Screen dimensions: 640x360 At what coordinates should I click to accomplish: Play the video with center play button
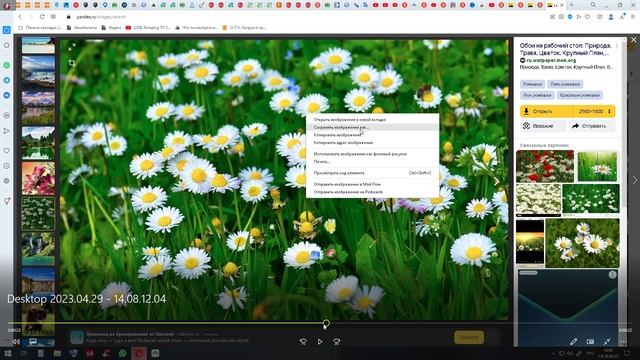[320, 342]
